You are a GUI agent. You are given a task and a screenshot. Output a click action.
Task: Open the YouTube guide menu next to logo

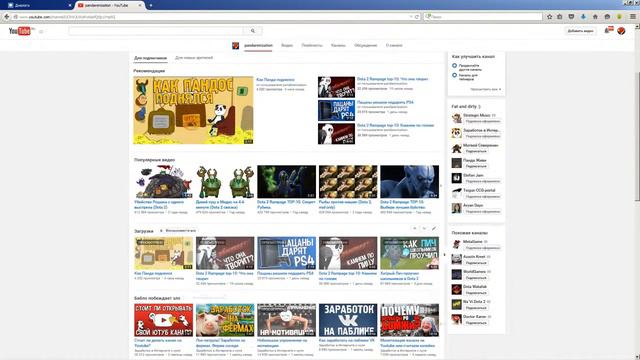click(x=41, y=31)
